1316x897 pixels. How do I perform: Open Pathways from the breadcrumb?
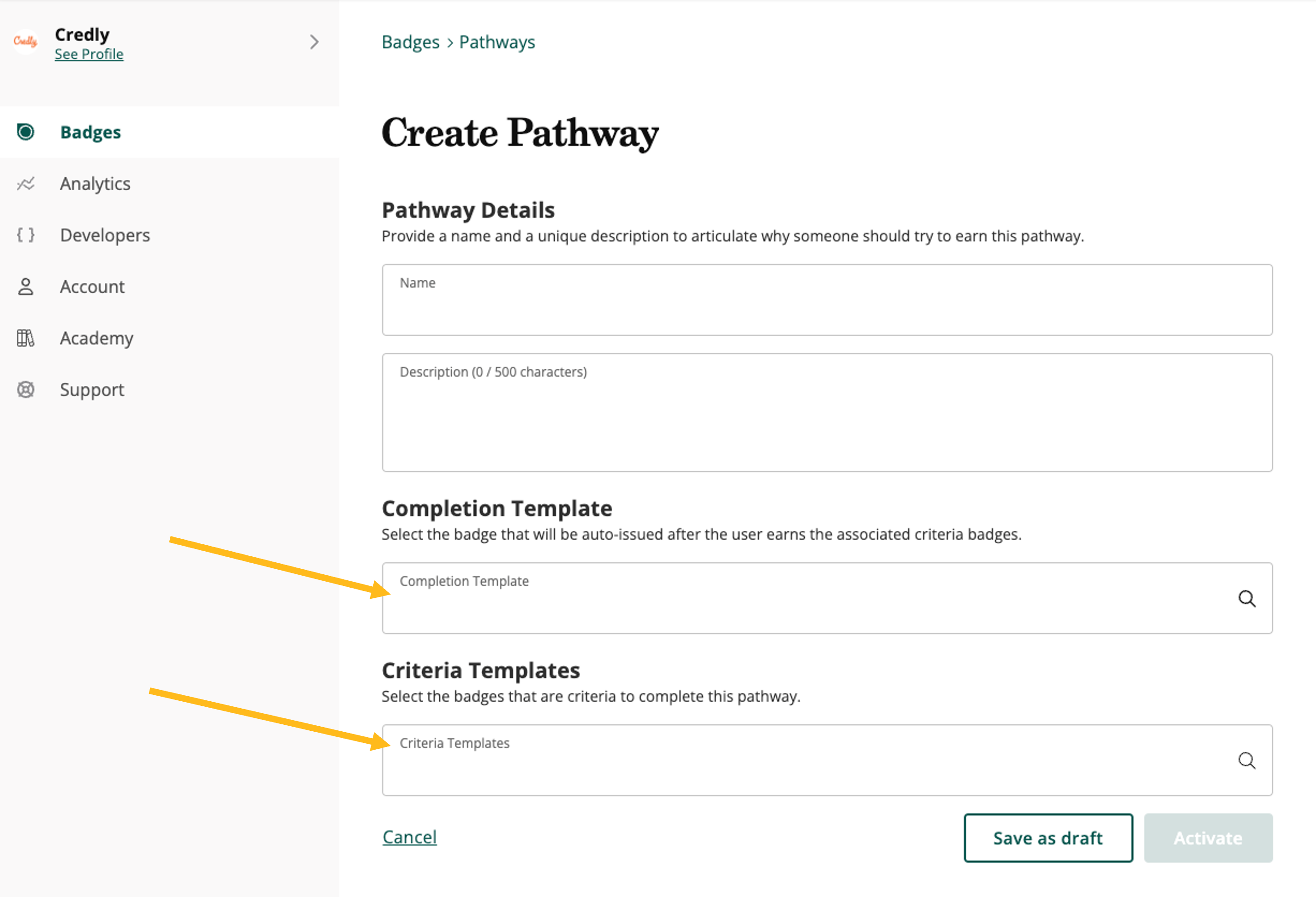click(496, 42)
